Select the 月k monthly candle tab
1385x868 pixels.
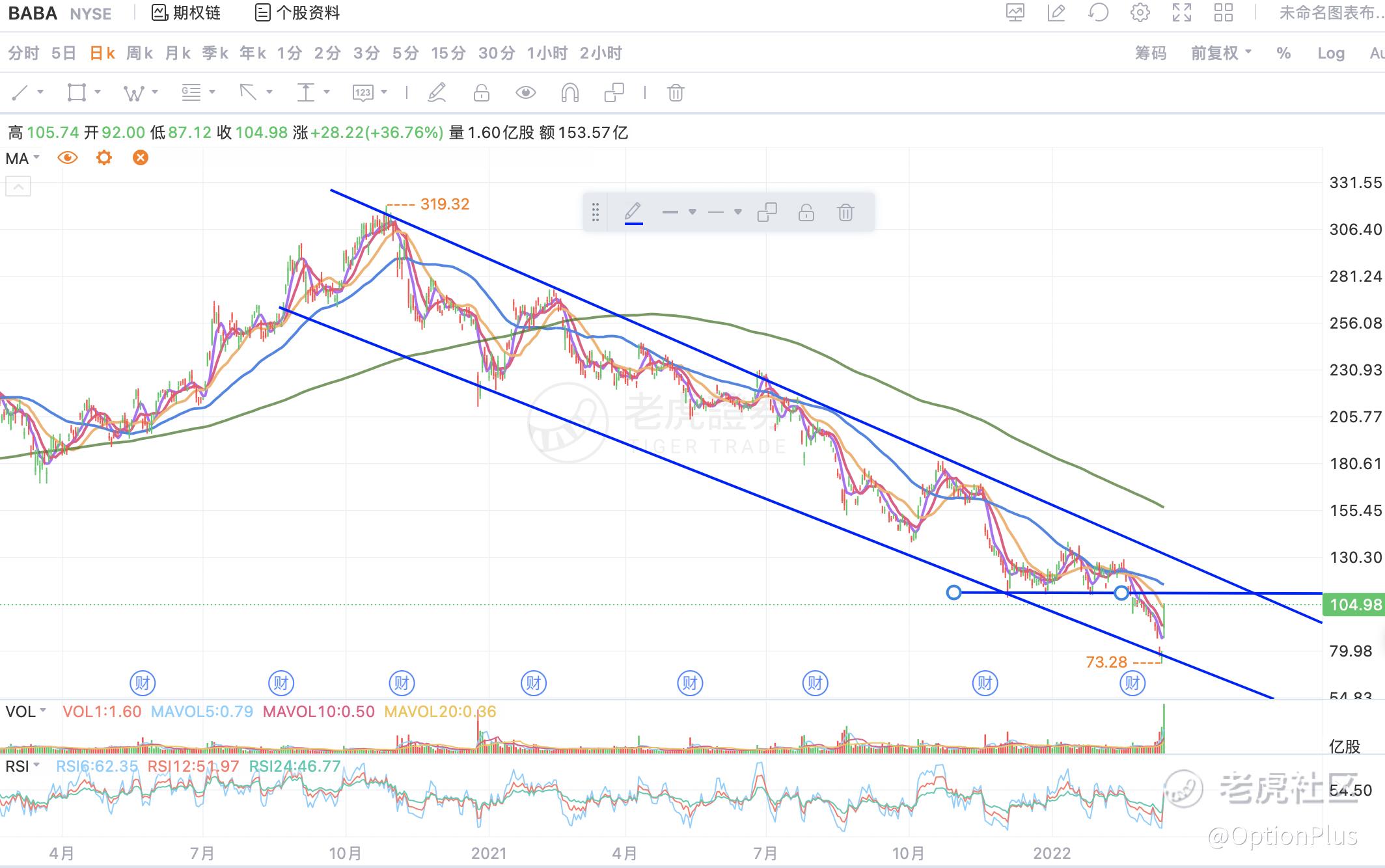178,53
